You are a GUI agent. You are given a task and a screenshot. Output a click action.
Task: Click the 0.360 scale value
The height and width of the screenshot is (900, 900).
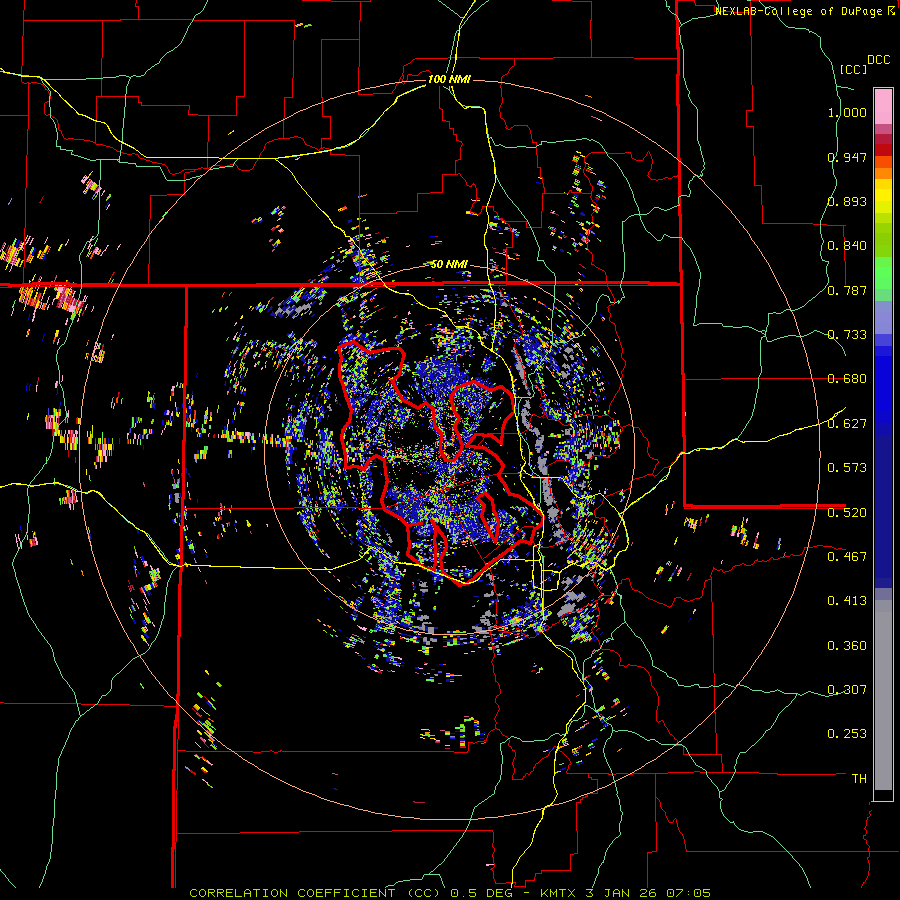(847, 646)
